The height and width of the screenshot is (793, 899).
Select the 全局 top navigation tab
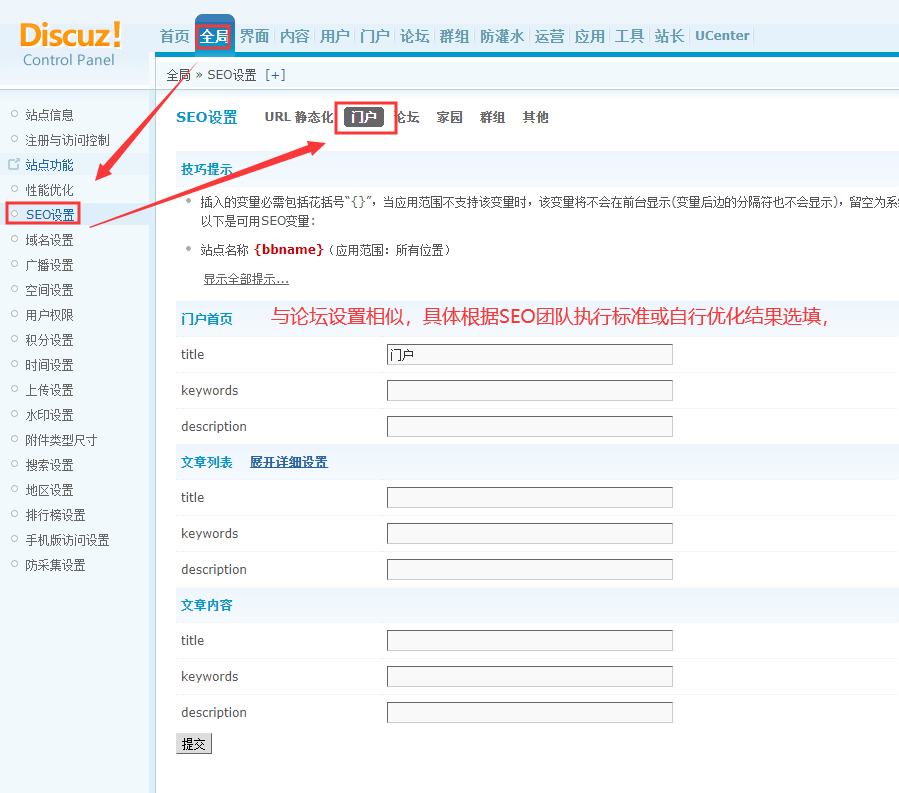coord(214,36)
